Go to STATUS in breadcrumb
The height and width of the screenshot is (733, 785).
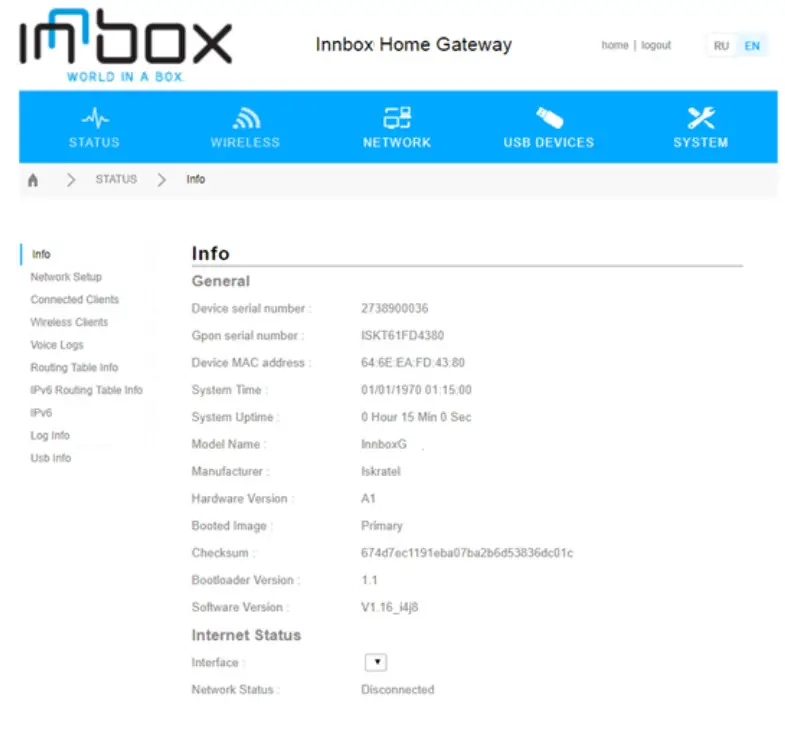coord(116,179)
